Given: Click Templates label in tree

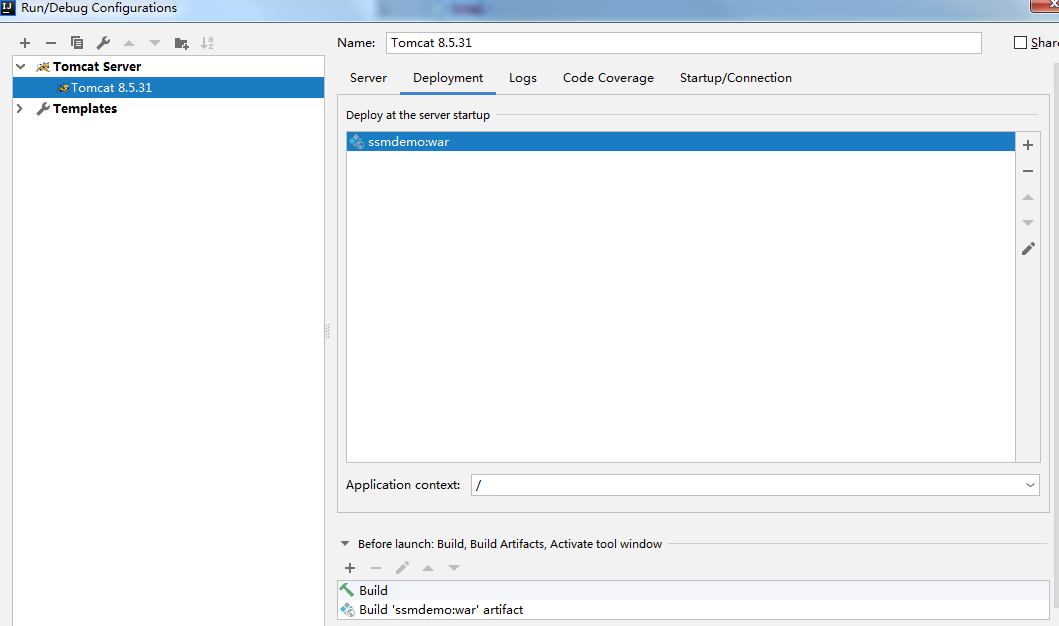Looking at the screenshot, I should click(84, 109).
